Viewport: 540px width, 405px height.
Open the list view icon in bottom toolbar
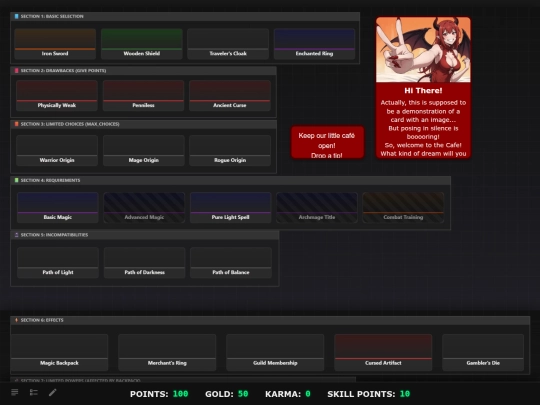pos(14,392)
